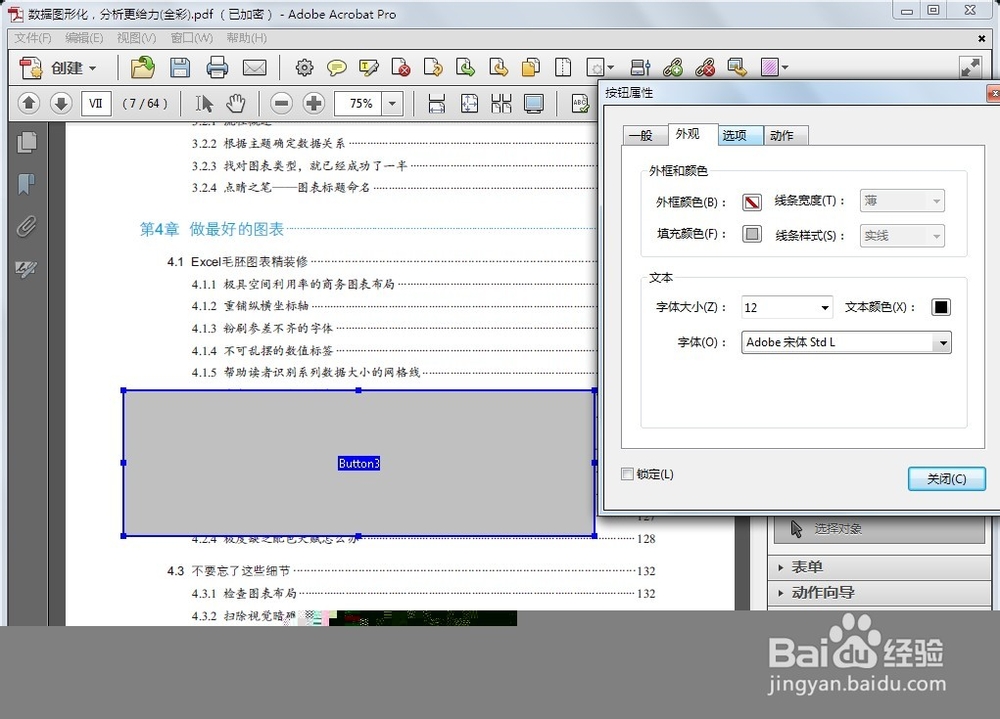Click the extract page orange arrow icon

tap(498, 67)
